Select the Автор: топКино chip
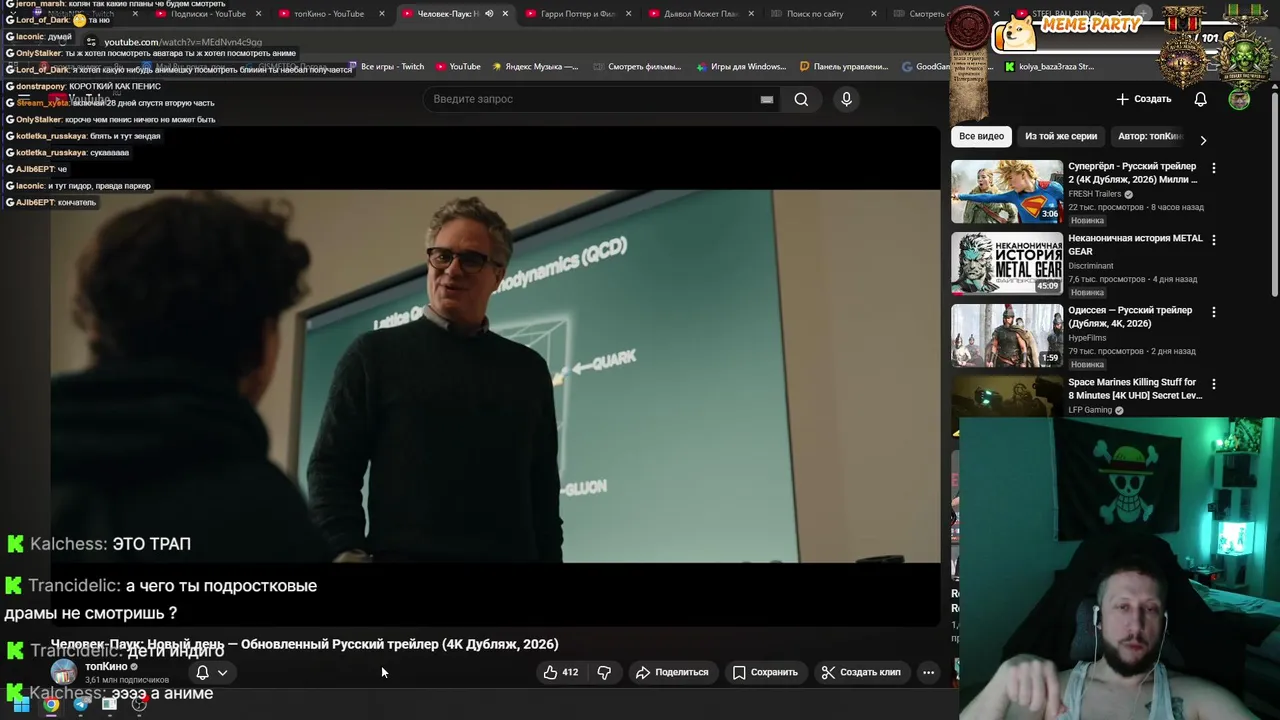 pyautogui.click(x=1150, y=136)
